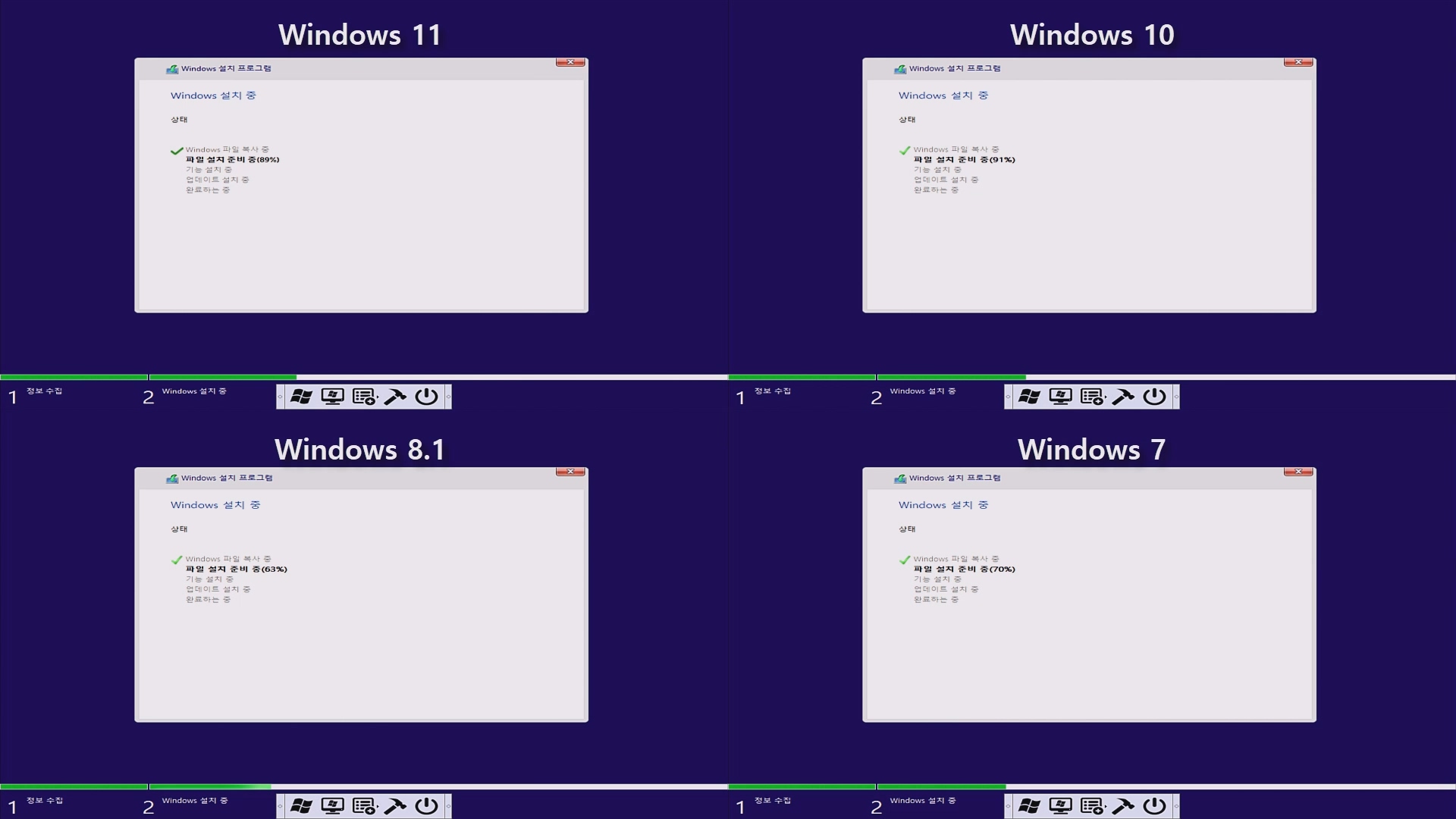The height and width of the screenshot is (819, 1456).
Task: Click '업데이트 설치 중' line in the Windows 8.1 dialog
Action: 218,589
